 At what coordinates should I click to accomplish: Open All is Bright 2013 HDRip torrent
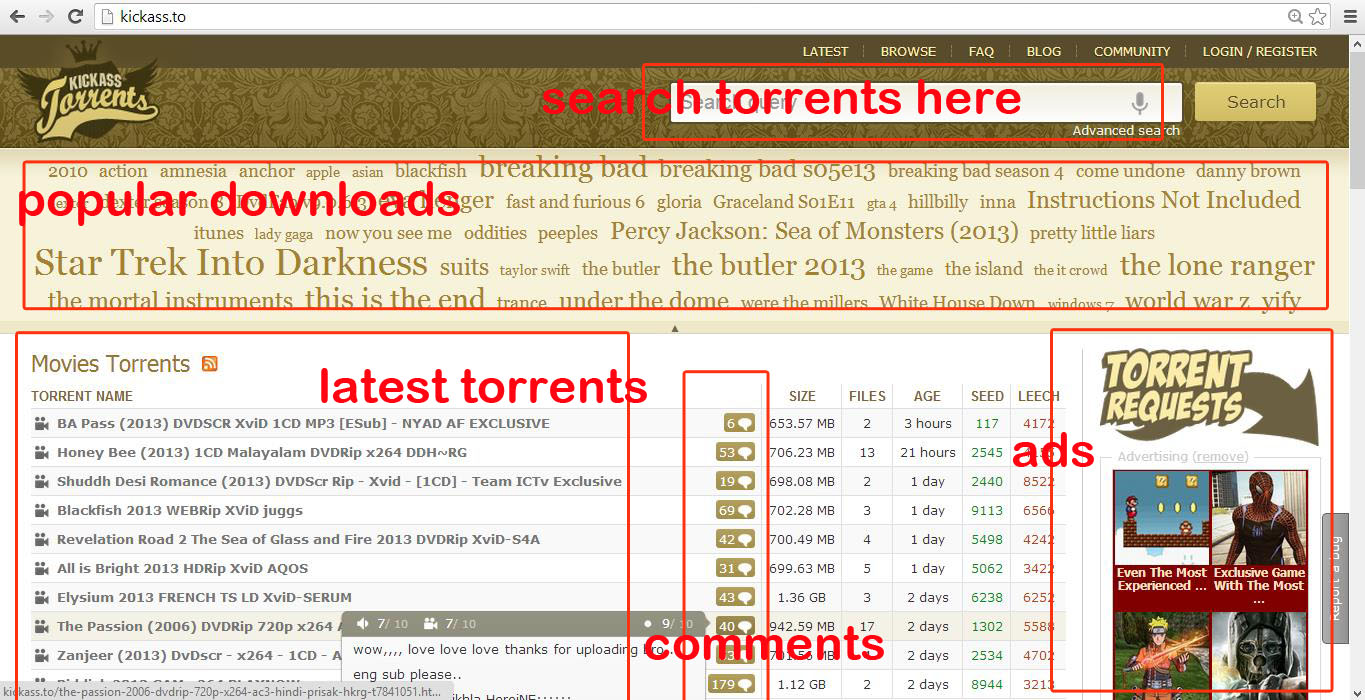pyautogui.click(x=183, y=568)
